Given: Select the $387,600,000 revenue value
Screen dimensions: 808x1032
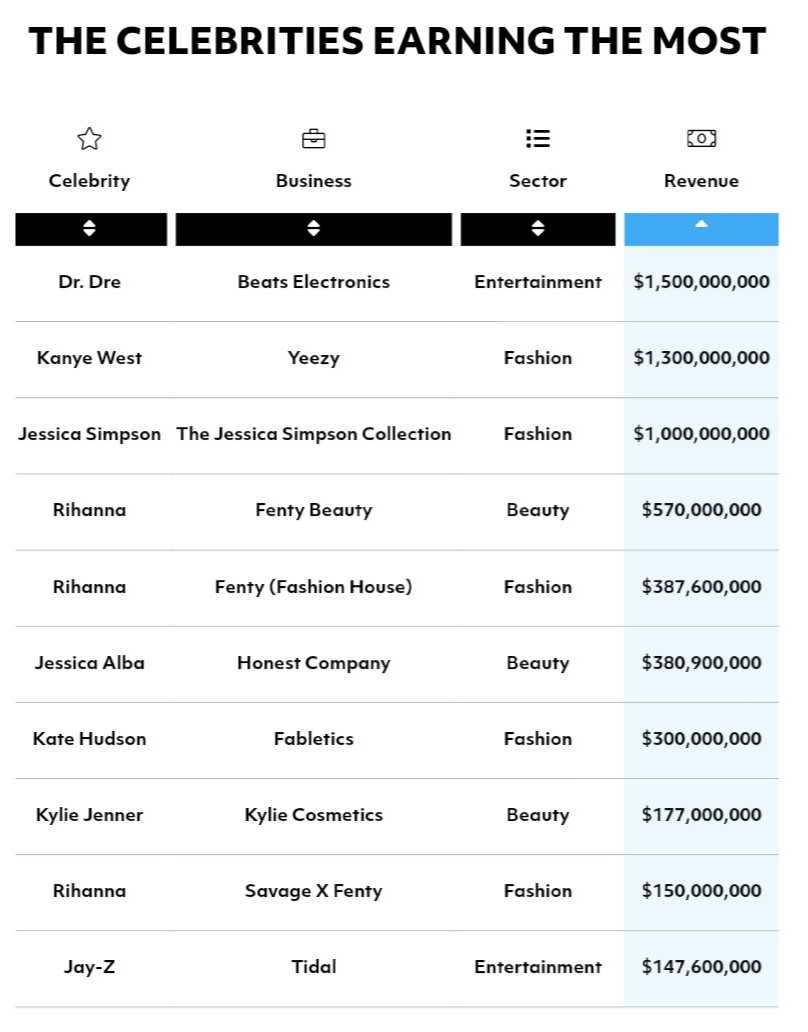Looking at the screenshot, I should click(701, 587).
